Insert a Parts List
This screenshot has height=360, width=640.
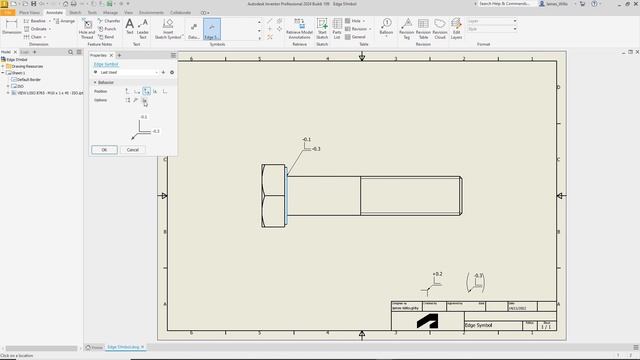pos(337,29)
